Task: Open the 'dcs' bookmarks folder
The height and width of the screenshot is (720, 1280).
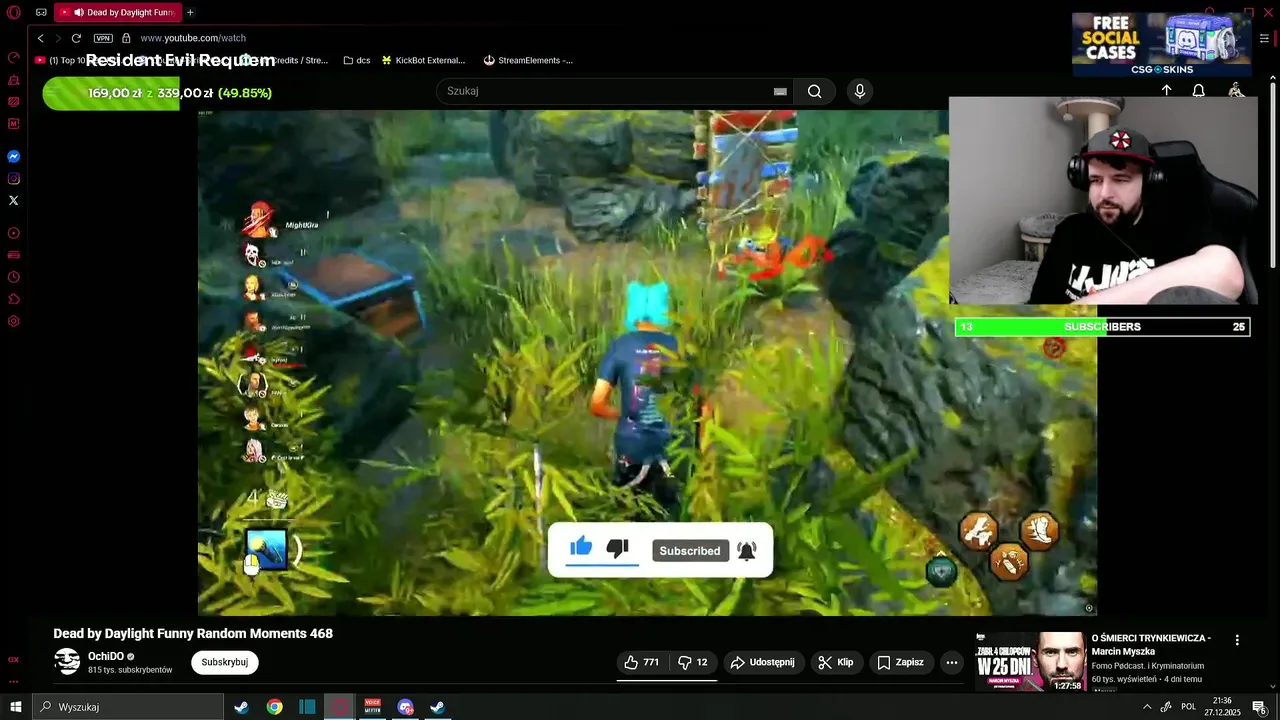Action: pos(357,60)
